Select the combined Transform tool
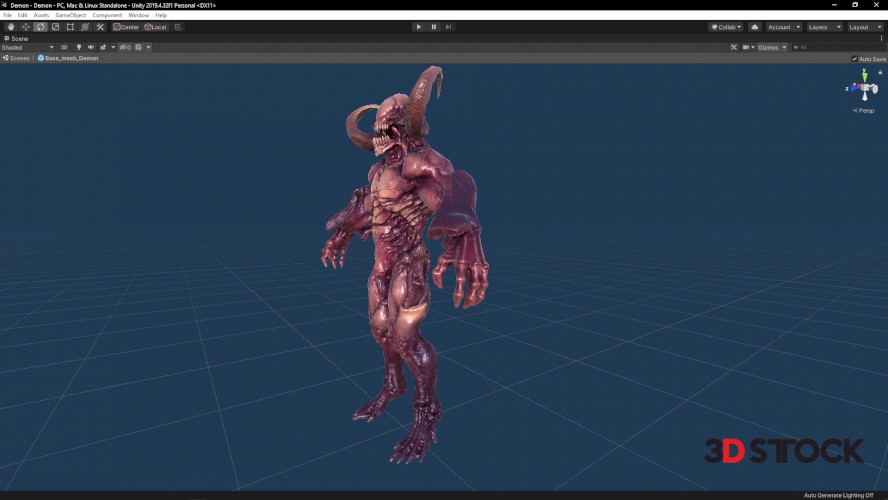Viewport: 888px width, 500px height. pyautogui.click(x=85, y=27)
